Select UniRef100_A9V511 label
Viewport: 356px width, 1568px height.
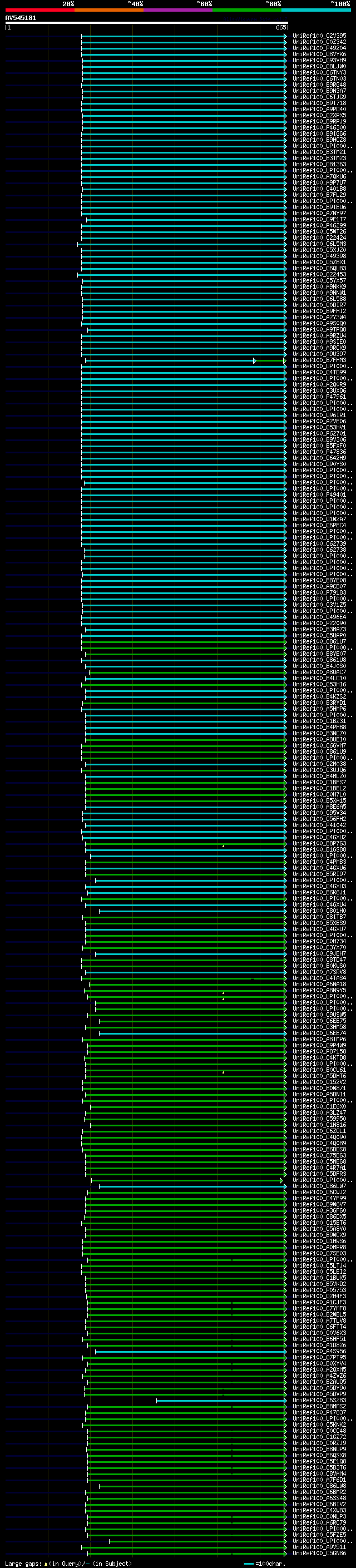319,1547
